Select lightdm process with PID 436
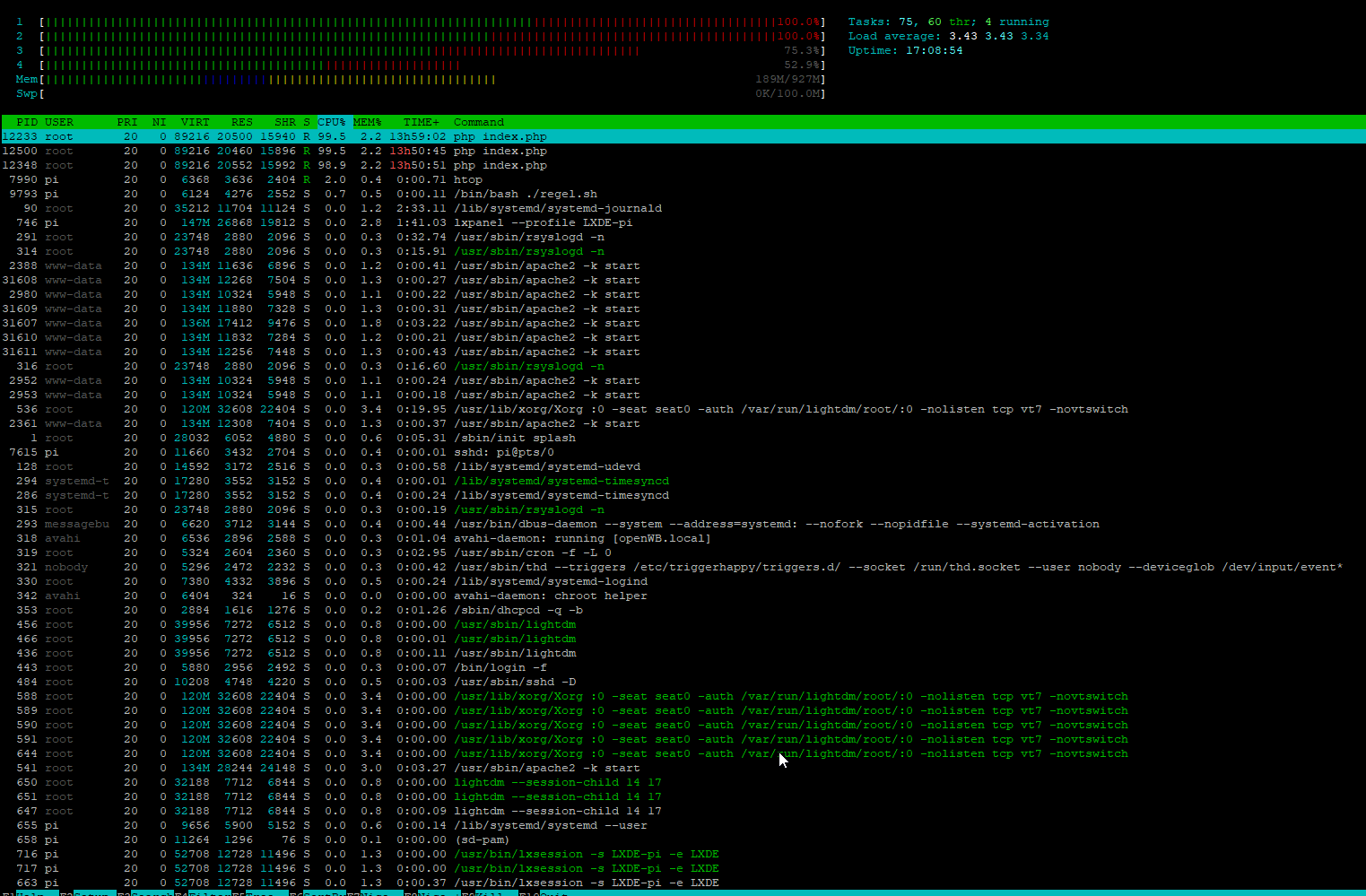The image size is (1366, 896). pyautogui.click(x=683, y=653)
